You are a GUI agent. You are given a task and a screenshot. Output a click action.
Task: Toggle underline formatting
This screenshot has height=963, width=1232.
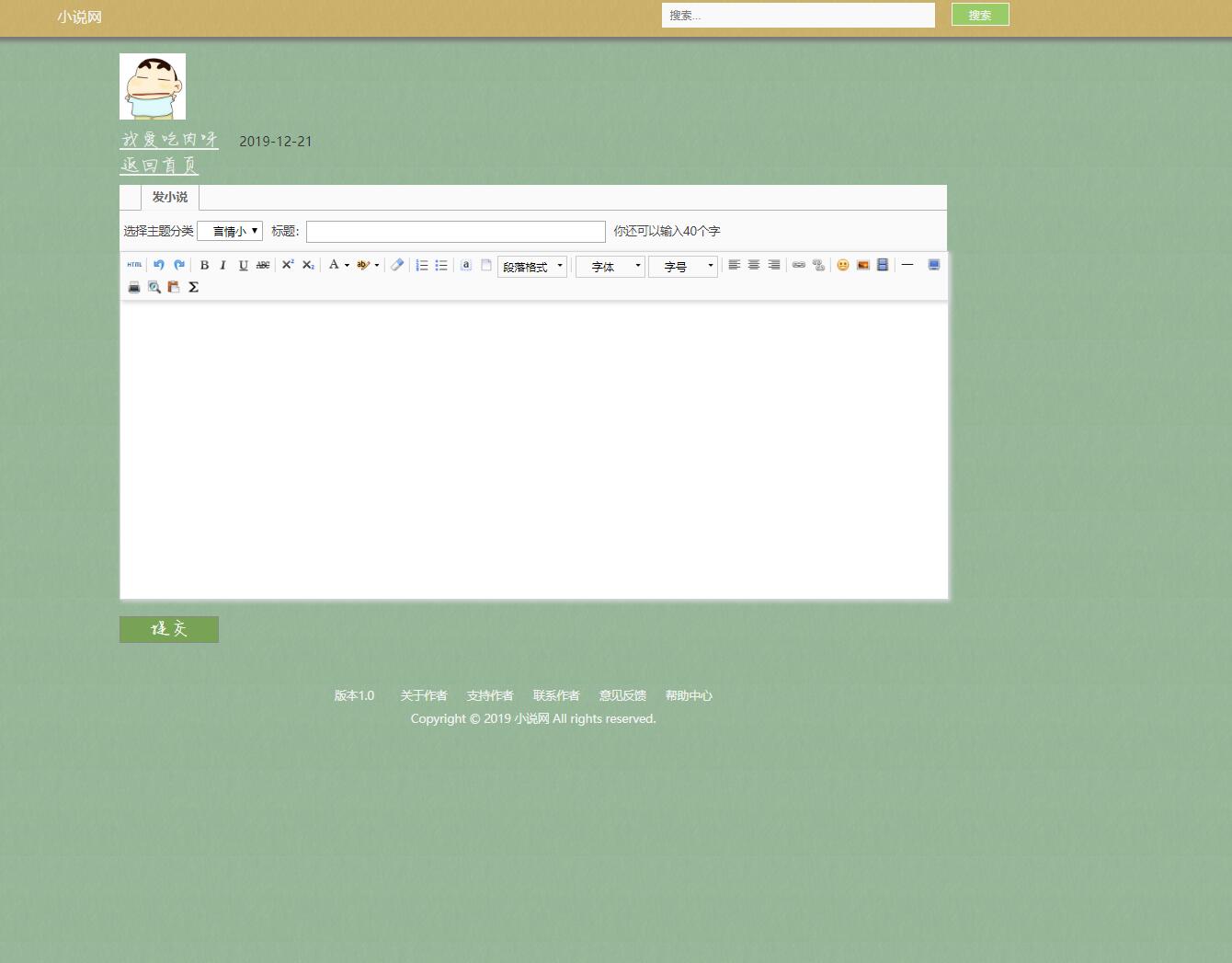(243, 265)
